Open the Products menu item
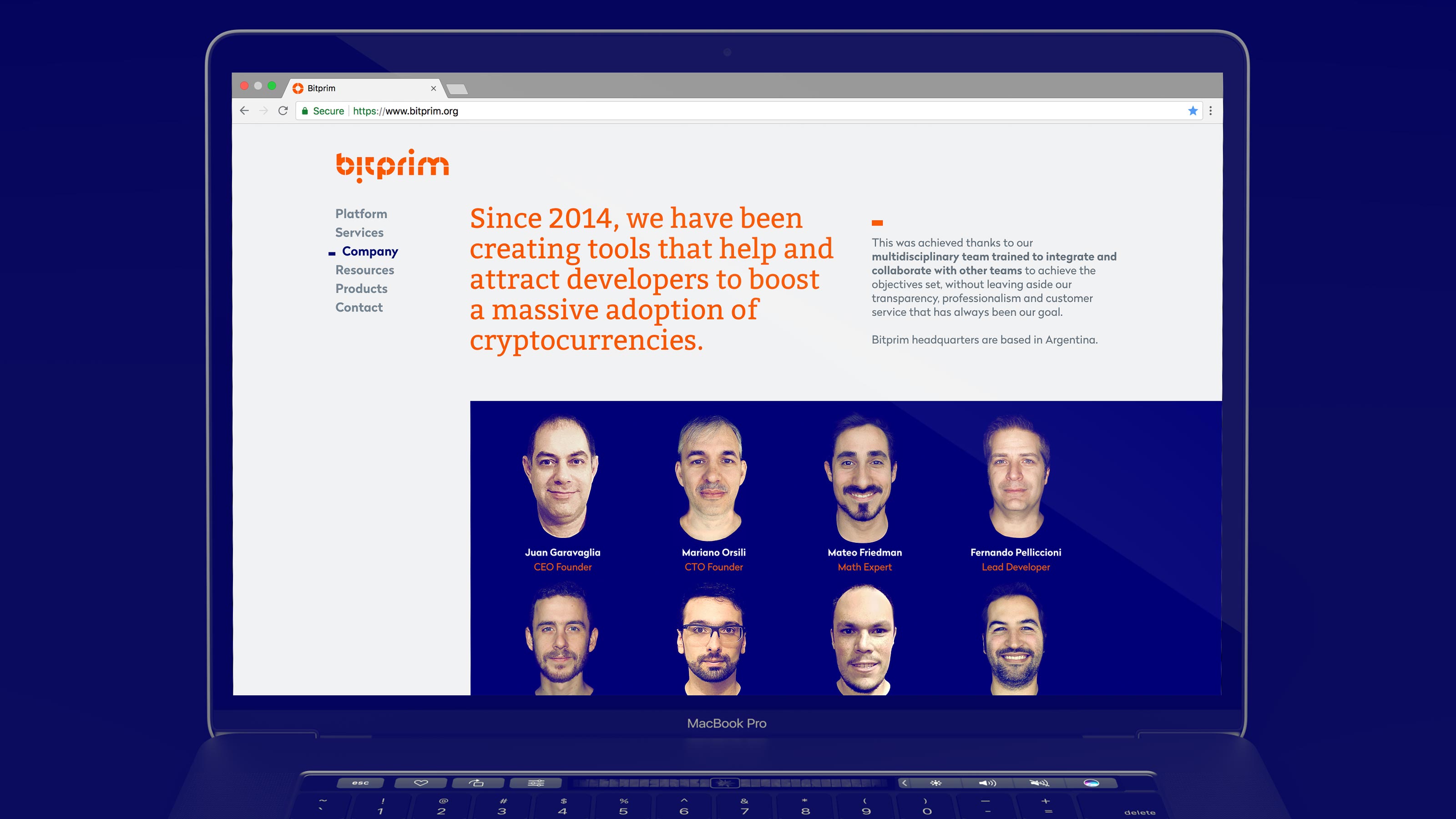The height and width of the screenshot is (819, 1456). 361,288
